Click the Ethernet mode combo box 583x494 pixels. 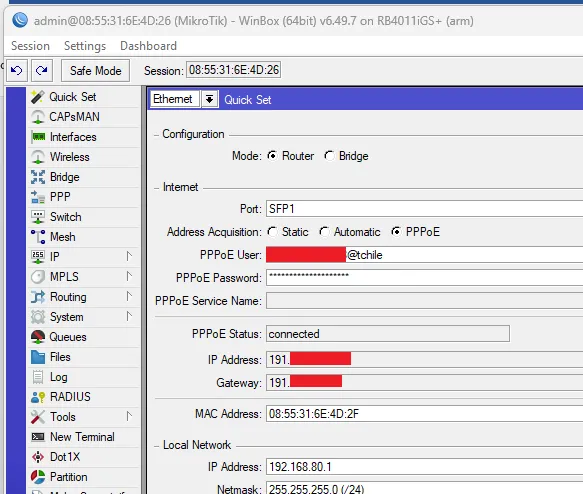coord(175,99)
